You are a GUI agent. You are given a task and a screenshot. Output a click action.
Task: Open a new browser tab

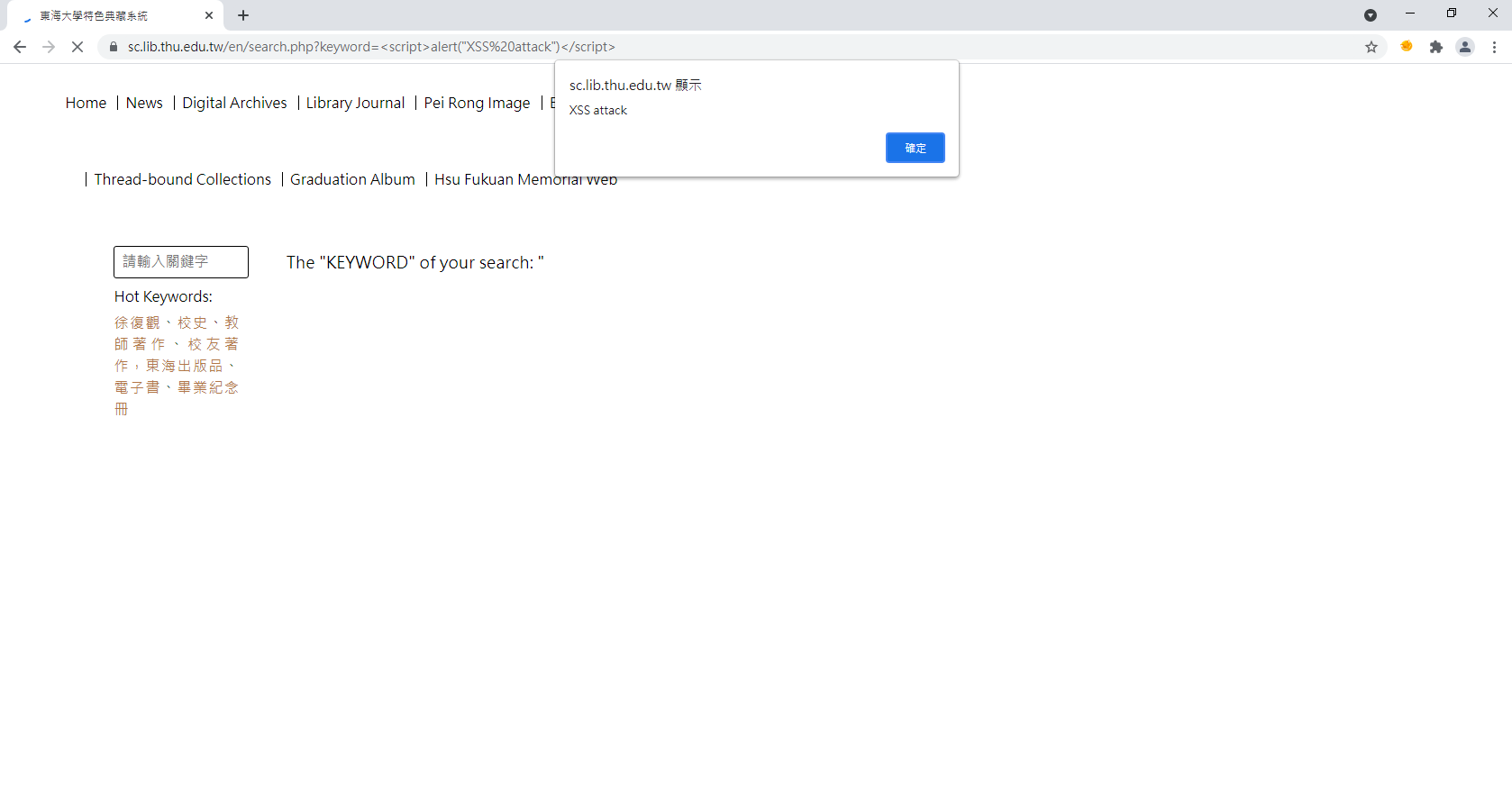(x=243, y=15)
